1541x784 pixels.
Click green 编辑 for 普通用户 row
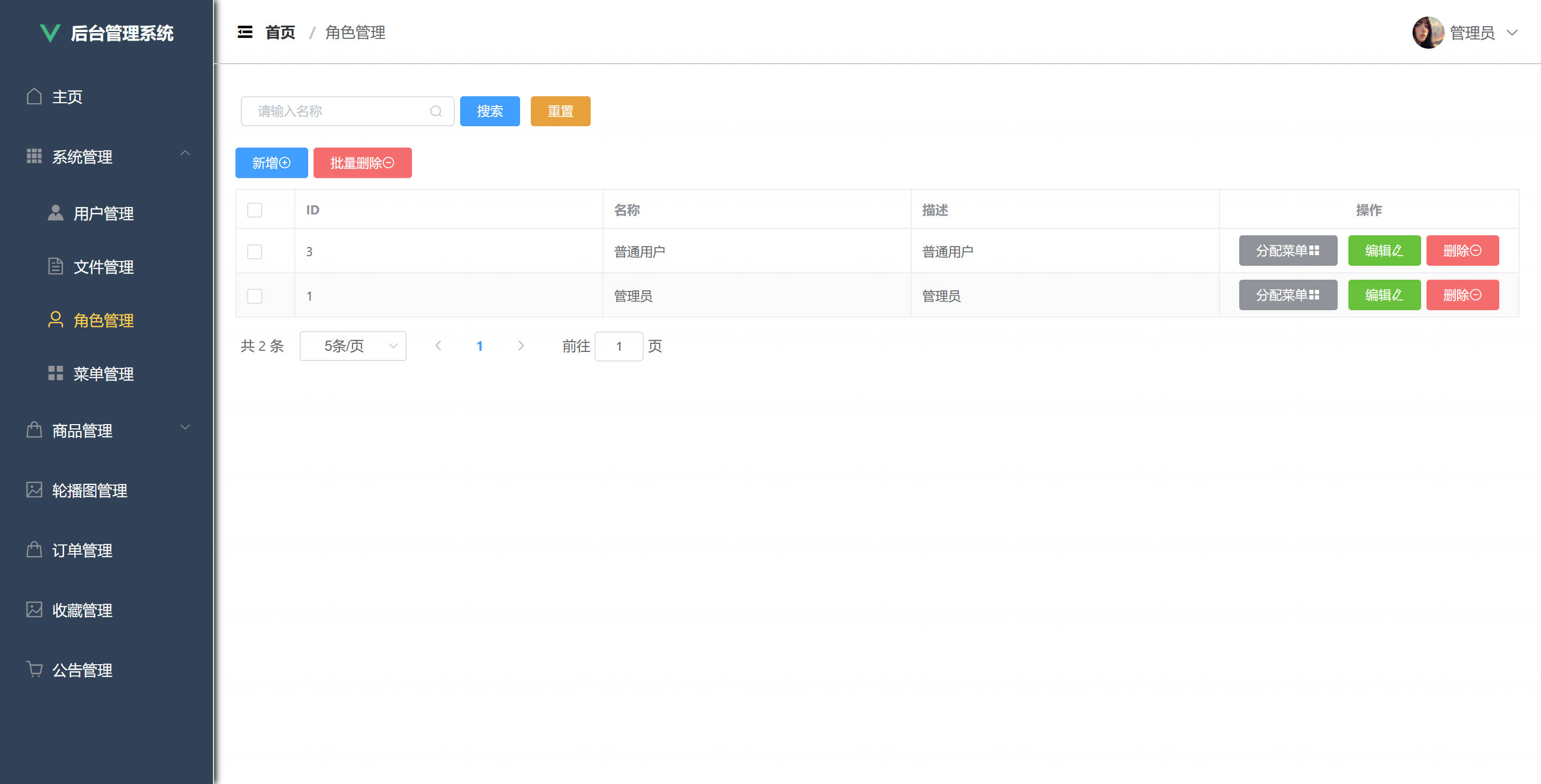[x=1384, y=251]
